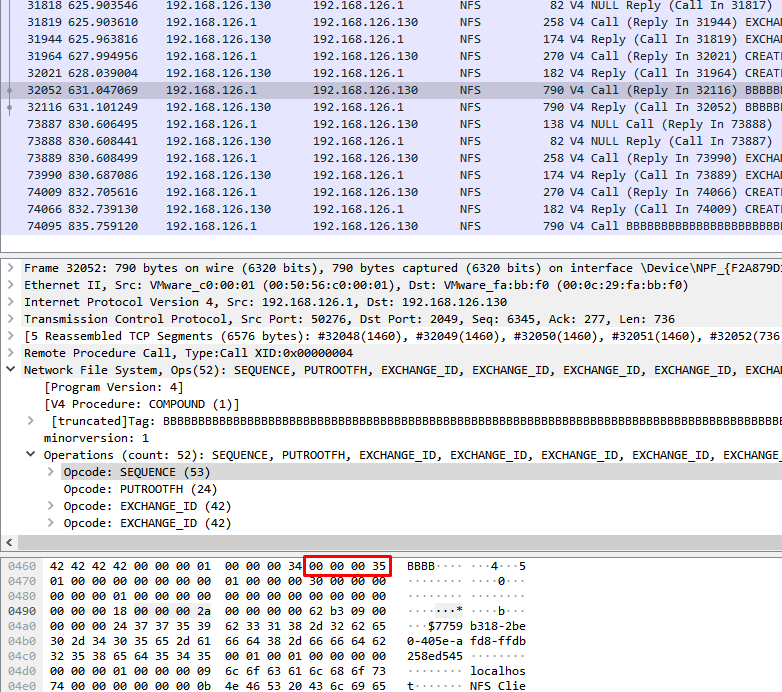
Task: Click hex offset 0490 row label
Action: (22, 611)
